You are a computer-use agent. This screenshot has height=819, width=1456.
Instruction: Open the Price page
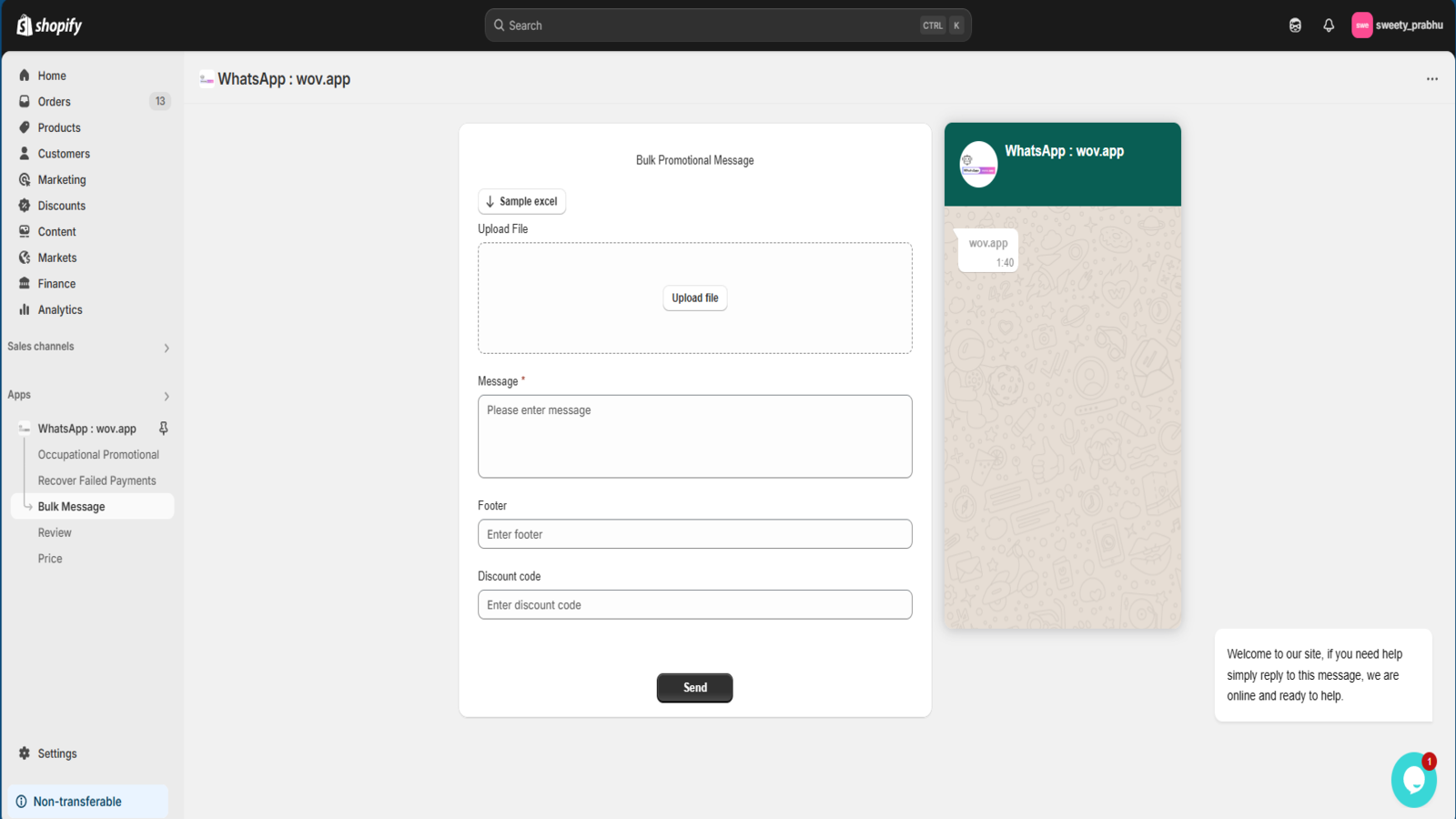tap(50, 559)
